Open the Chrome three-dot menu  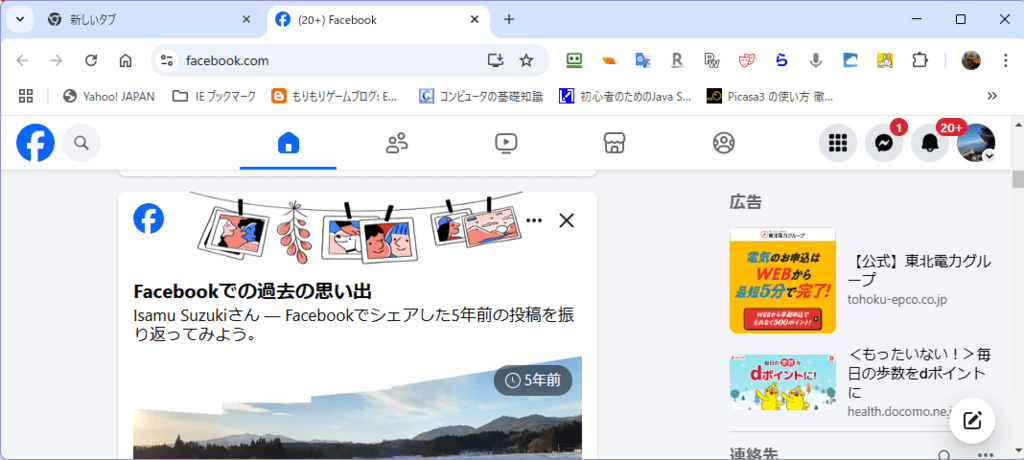[1006, 61]
